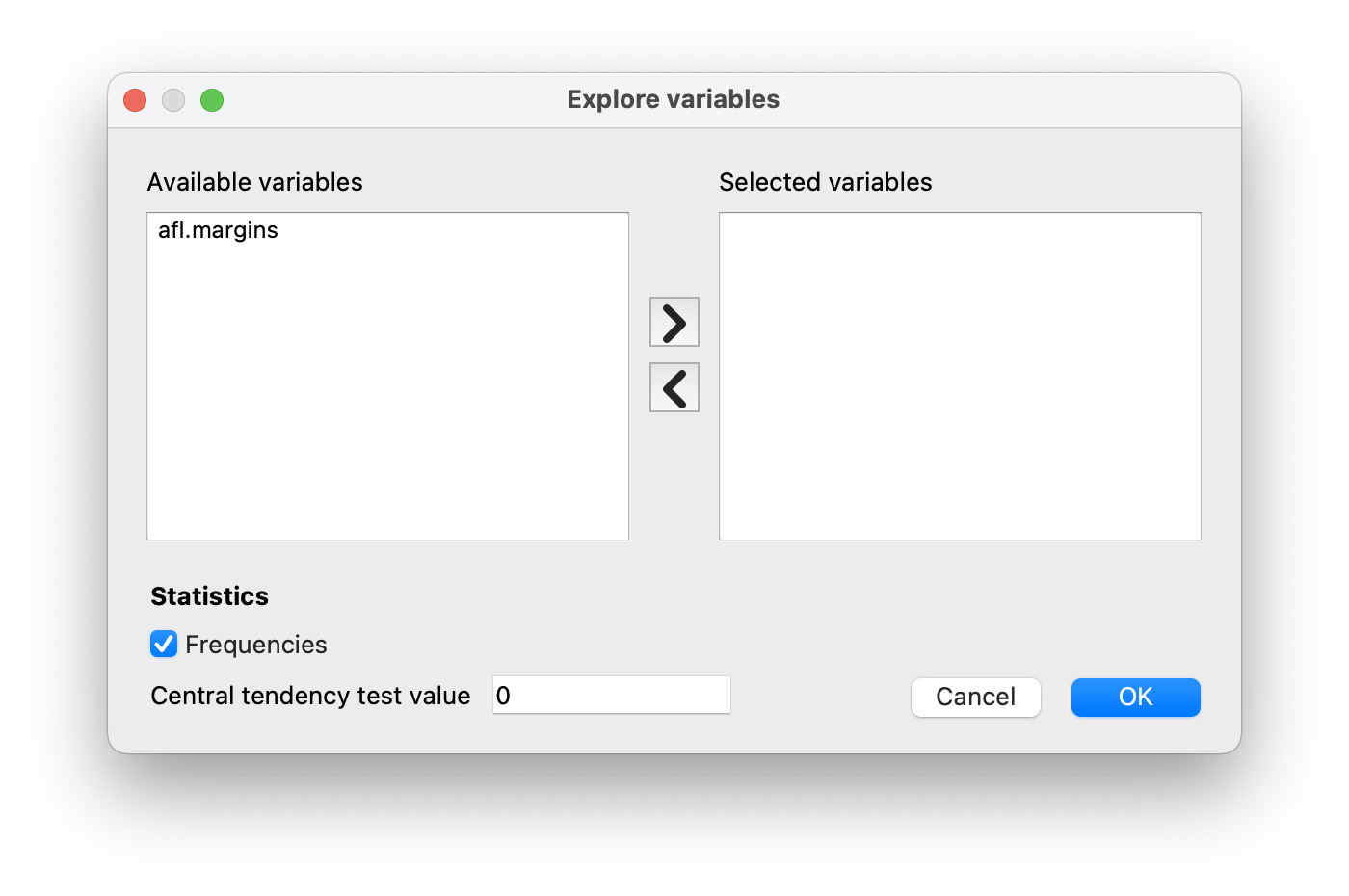The image size is (1349, 896).
Task: Click the right arrow to move variable
Action: point(674,322)
